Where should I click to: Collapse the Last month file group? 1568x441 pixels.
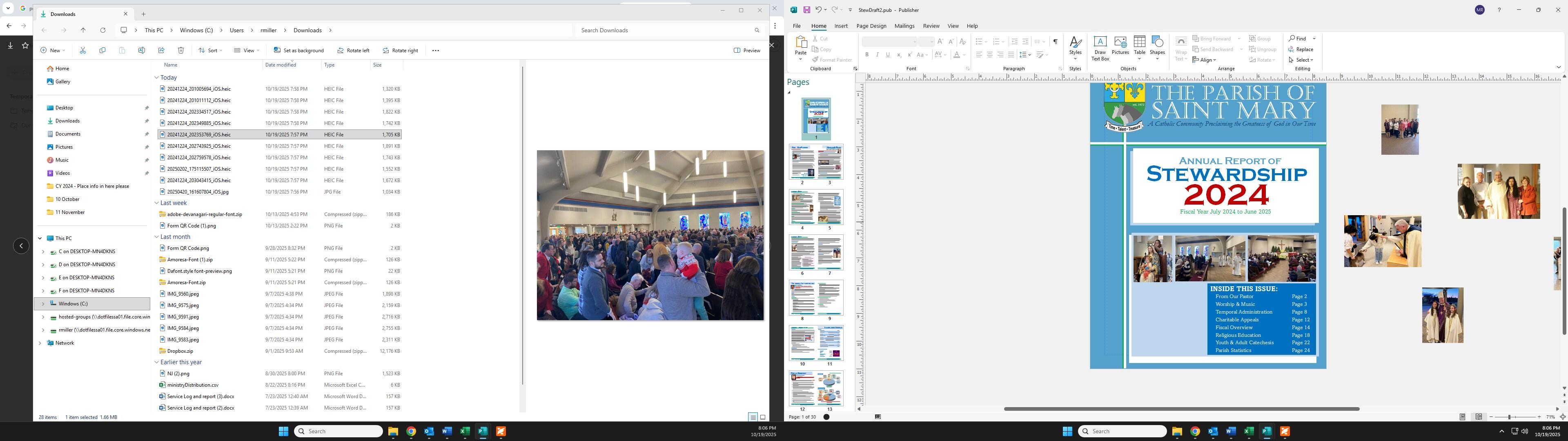(156, 237)
